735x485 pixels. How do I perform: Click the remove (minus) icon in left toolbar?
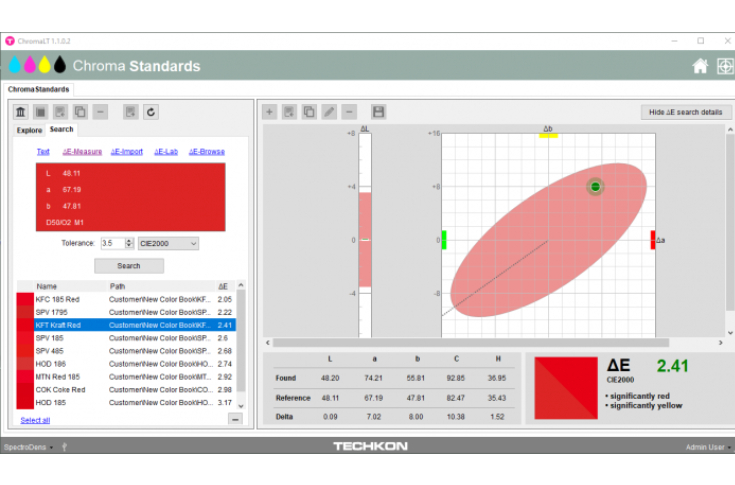[100, 112]
